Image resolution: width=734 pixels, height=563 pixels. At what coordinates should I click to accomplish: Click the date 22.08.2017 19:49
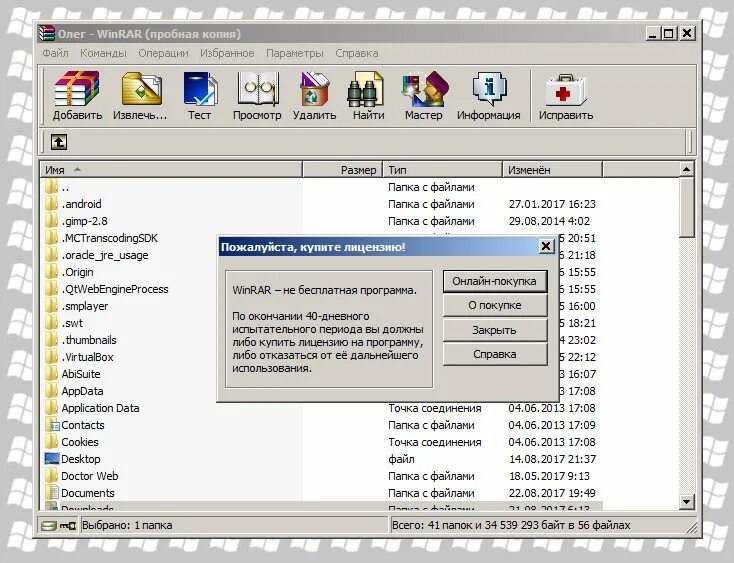click(x=552, y=493)
